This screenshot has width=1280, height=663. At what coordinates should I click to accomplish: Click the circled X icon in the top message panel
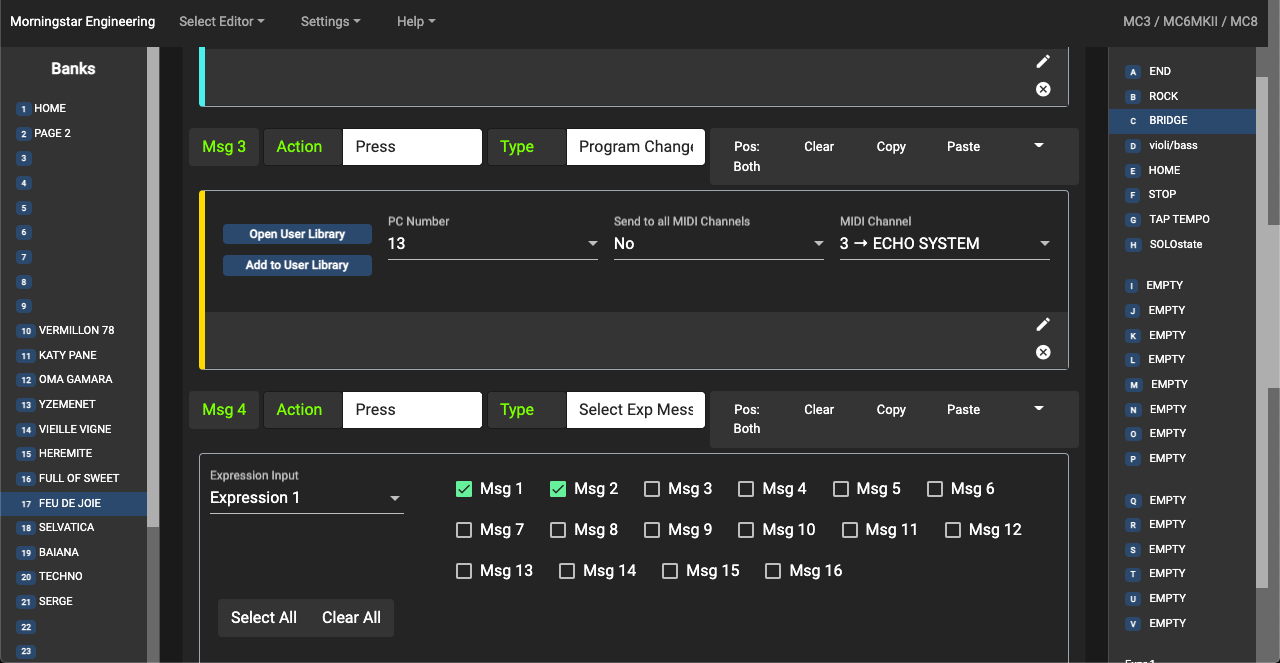[x=1043, y=89]
